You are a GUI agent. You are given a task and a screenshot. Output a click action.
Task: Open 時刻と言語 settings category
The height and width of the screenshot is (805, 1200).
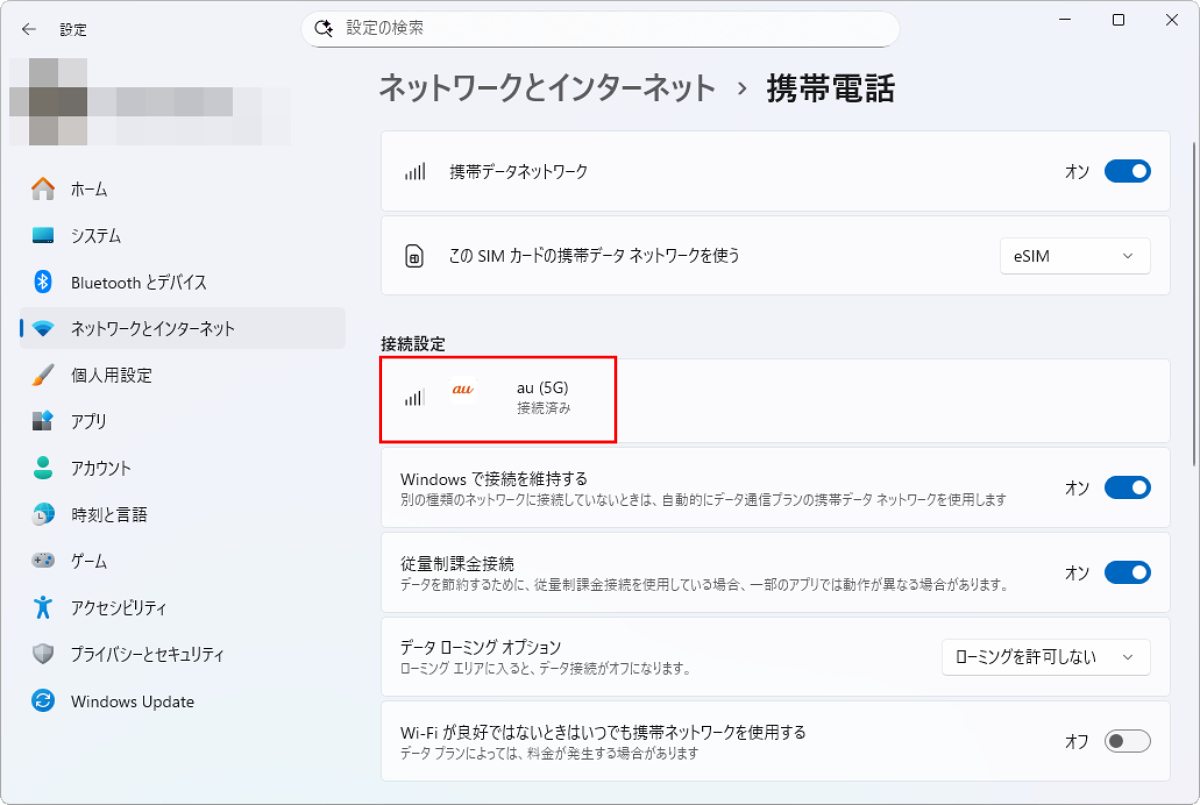coord(182,515)
